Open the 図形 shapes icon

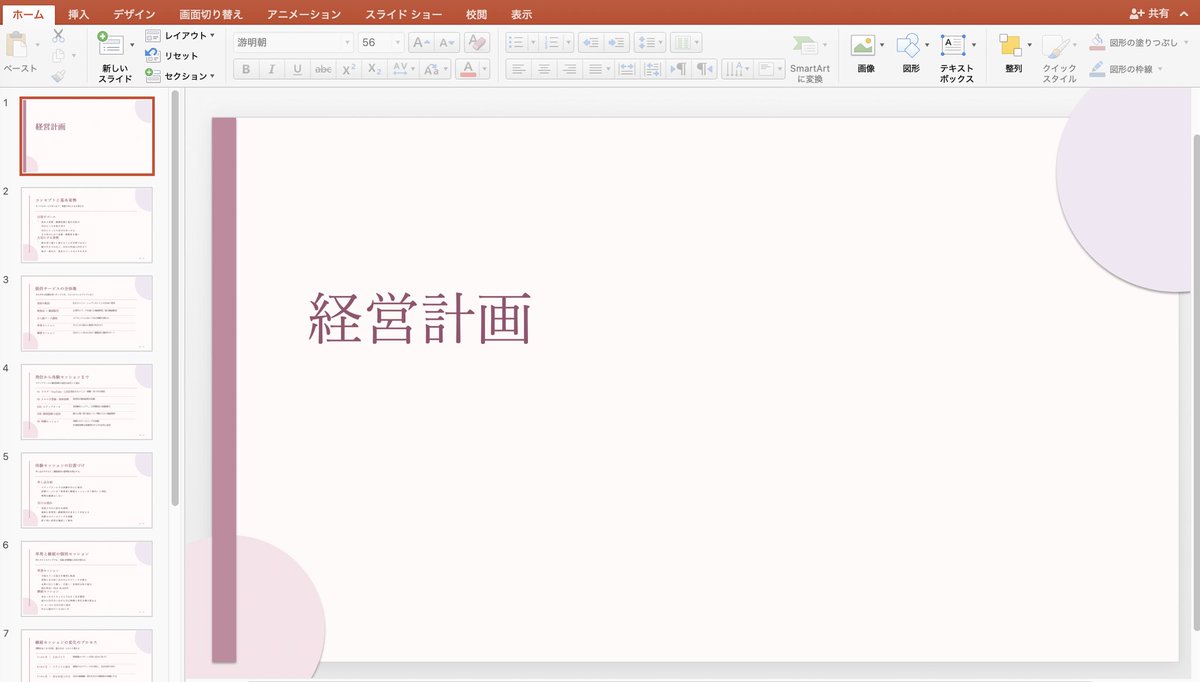click(908, 45)
